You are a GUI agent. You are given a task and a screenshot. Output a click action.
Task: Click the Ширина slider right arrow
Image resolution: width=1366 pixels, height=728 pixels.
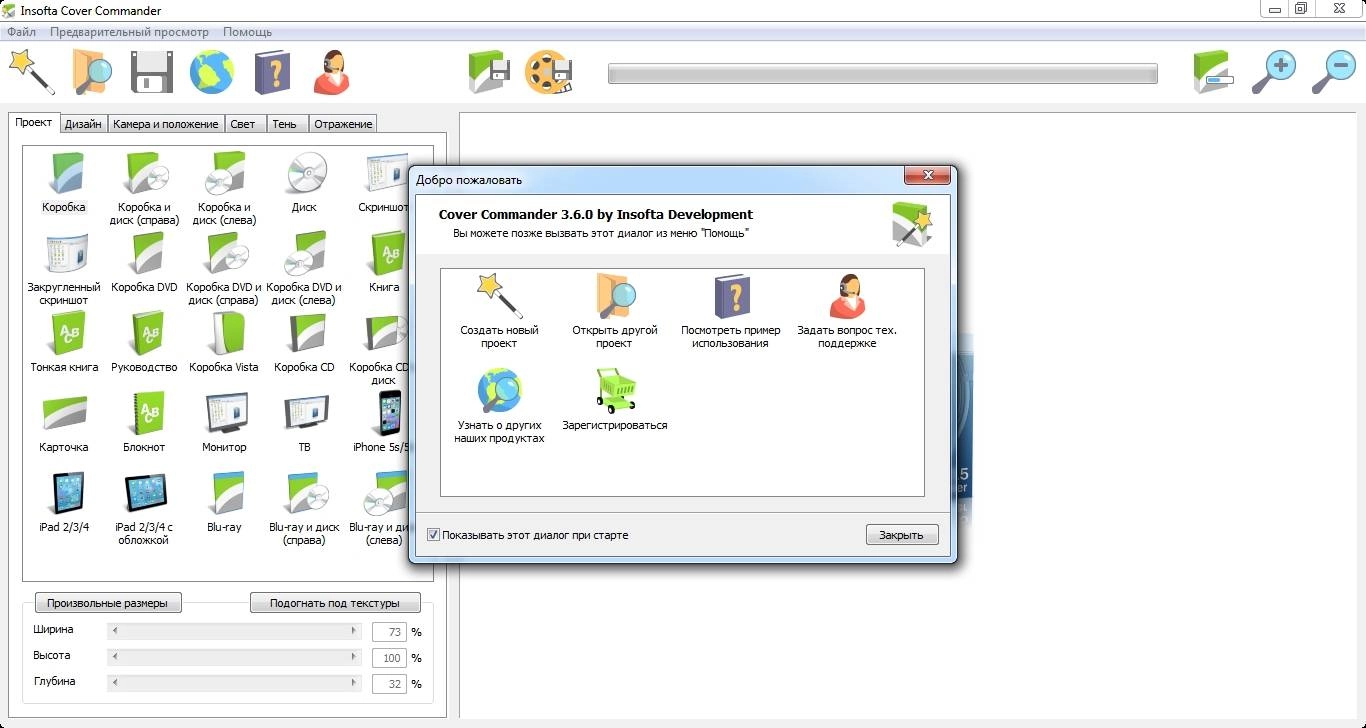pyautogui.click(x=354, y=631)
